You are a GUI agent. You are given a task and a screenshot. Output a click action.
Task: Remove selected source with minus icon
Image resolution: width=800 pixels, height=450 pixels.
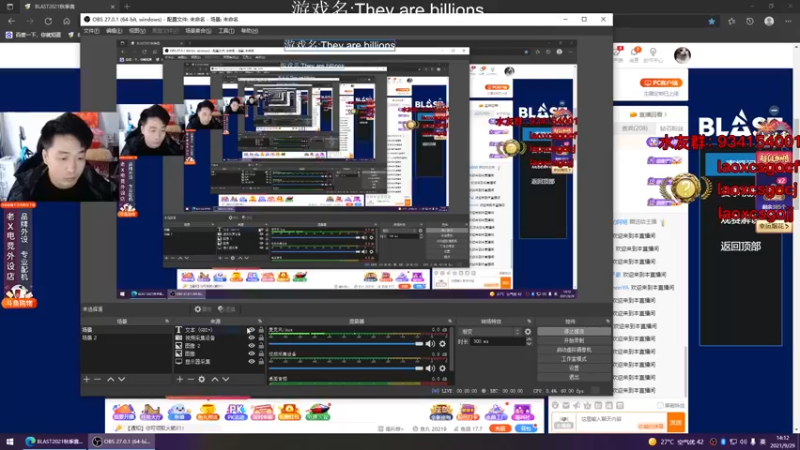[x=191, y=380]
